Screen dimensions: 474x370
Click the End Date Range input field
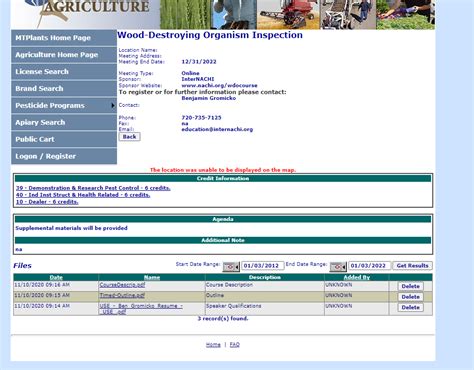point(369,266)
